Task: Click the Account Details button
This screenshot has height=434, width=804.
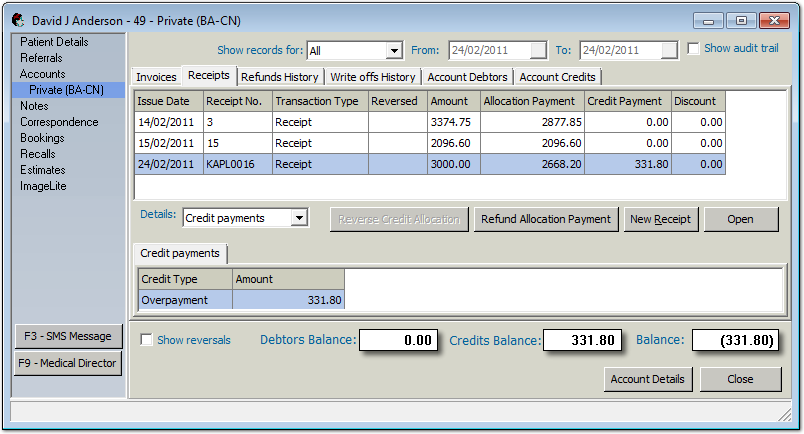Action: click(648, 379)
